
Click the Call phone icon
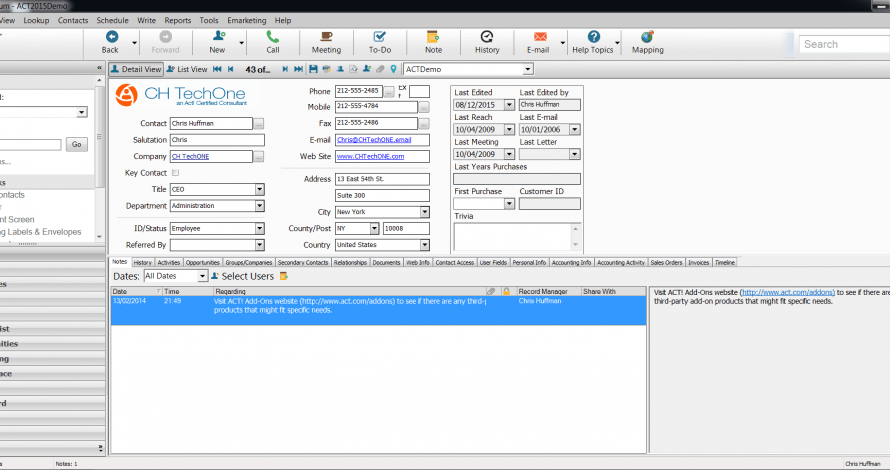(273, 37)
